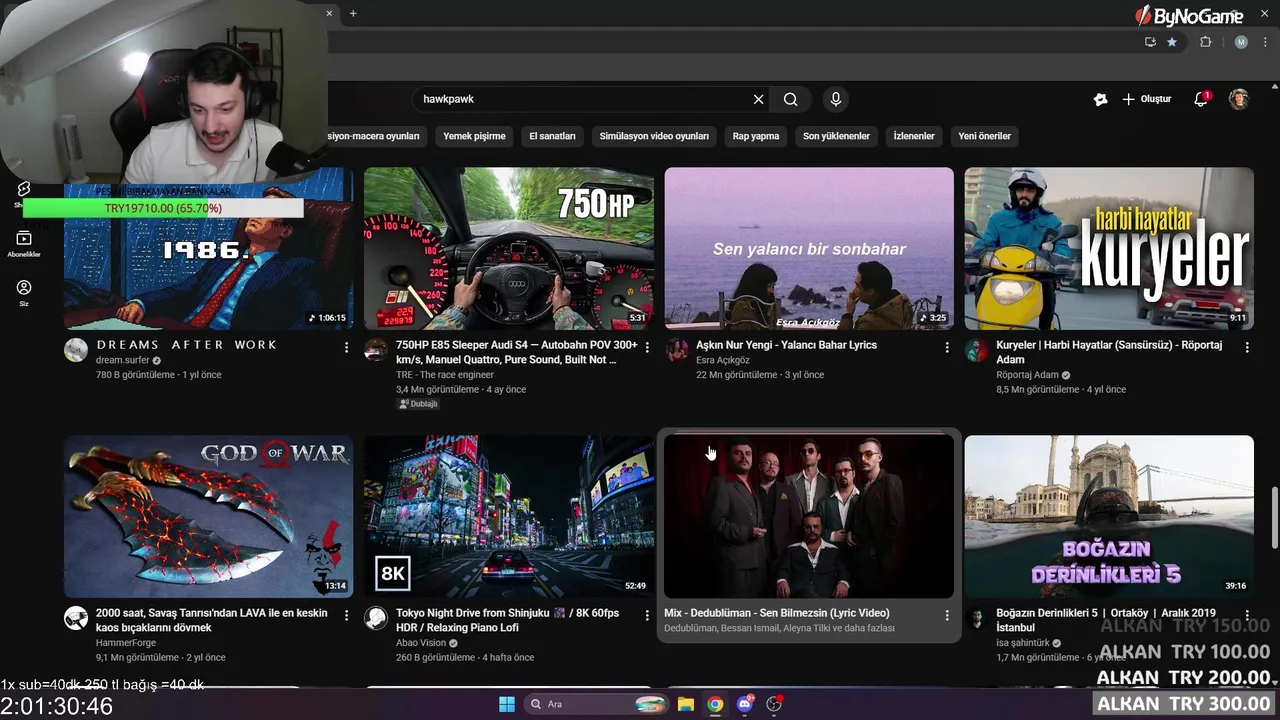Screen dimensions: 1280x720
Task: Select the El sanatları chip
Action: 552,136
